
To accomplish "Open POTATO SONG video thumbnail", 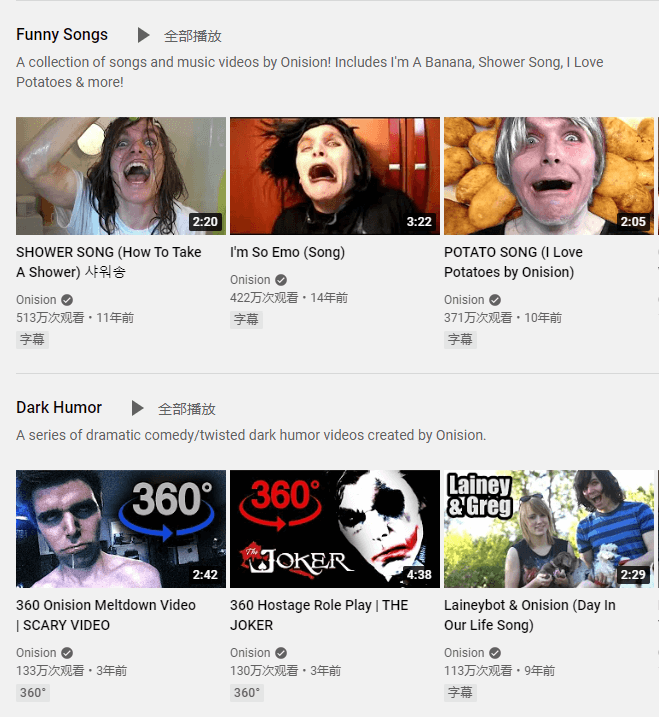I will (x=549, y=176).
